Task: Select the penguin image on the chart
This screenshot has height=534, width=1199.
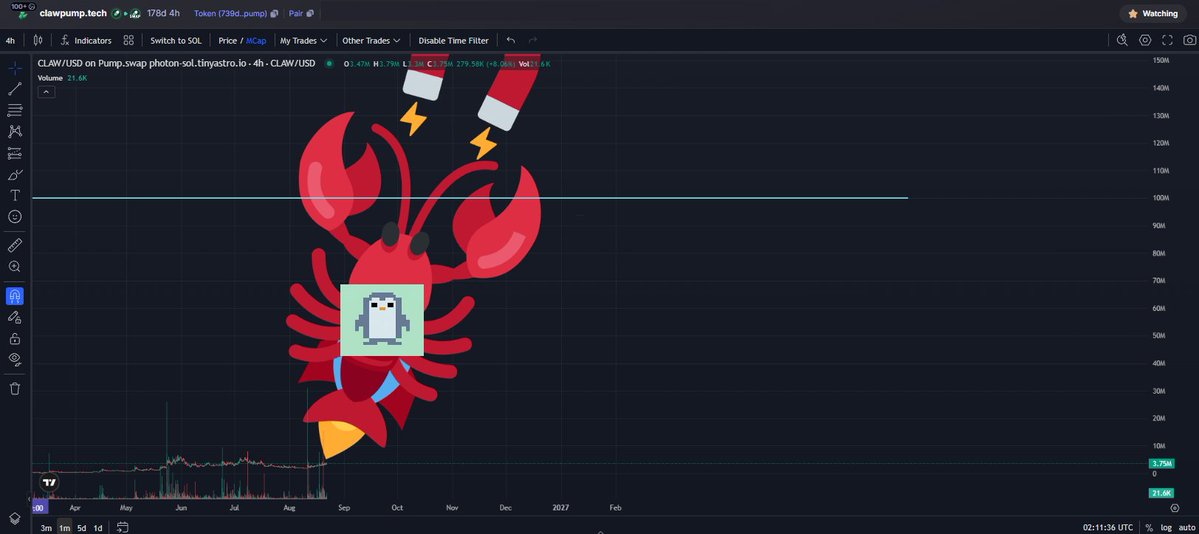Action: (x=382, y=320)
